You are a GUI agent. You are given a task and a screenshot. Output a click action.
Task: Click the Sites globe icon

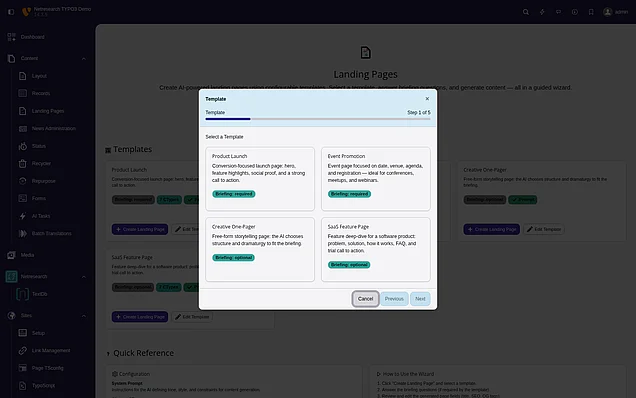11,315
